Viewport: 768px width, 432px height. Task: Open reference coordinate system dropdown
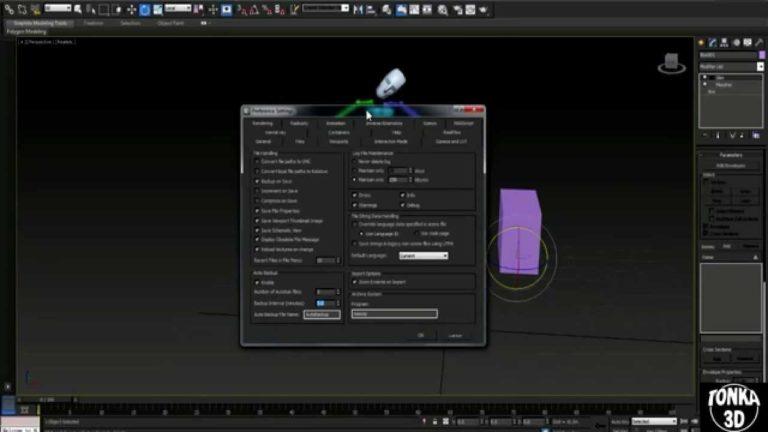point(178,8)
